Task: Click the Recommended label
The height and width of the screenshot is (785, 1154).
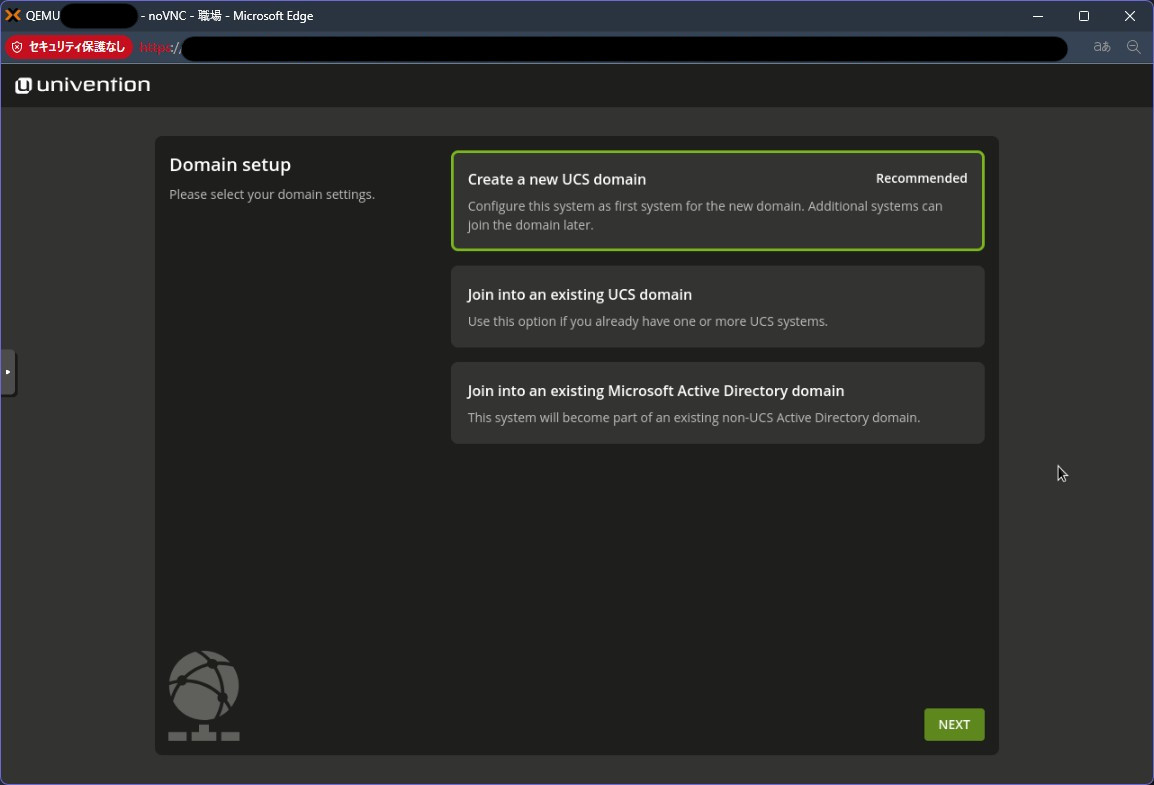Action: 921,178
